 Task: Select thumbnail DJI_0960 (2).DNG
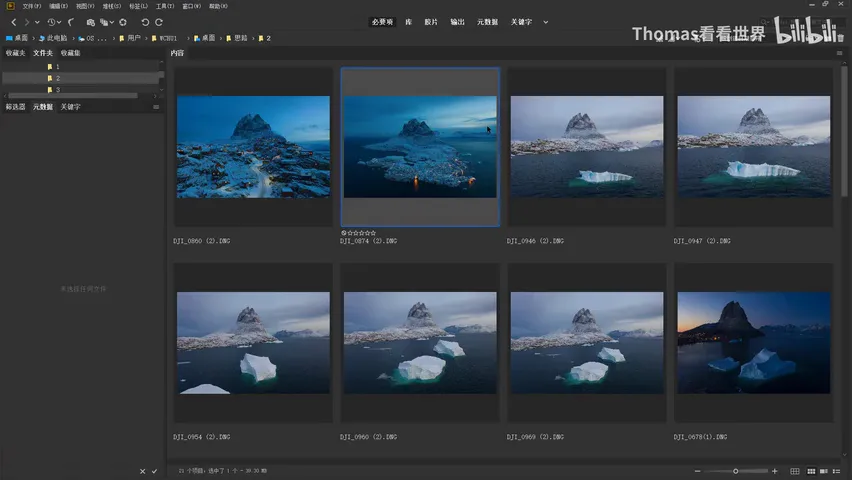click(x=420, y=342)
